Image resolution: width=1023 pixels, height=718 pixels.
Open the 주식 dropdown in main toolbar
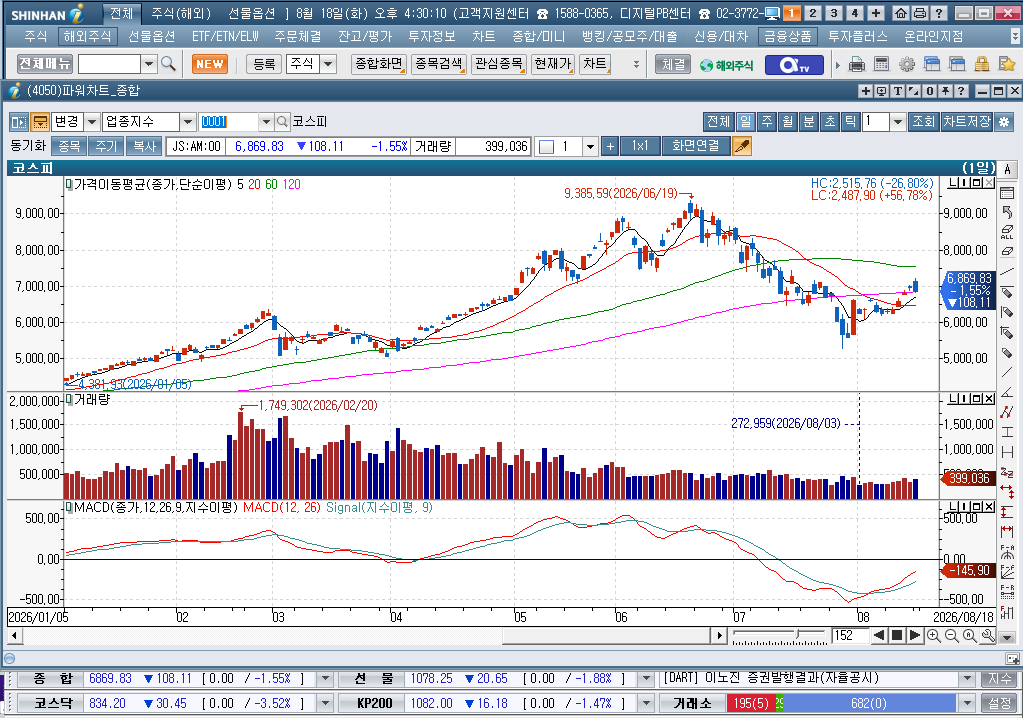click(328, 64)
